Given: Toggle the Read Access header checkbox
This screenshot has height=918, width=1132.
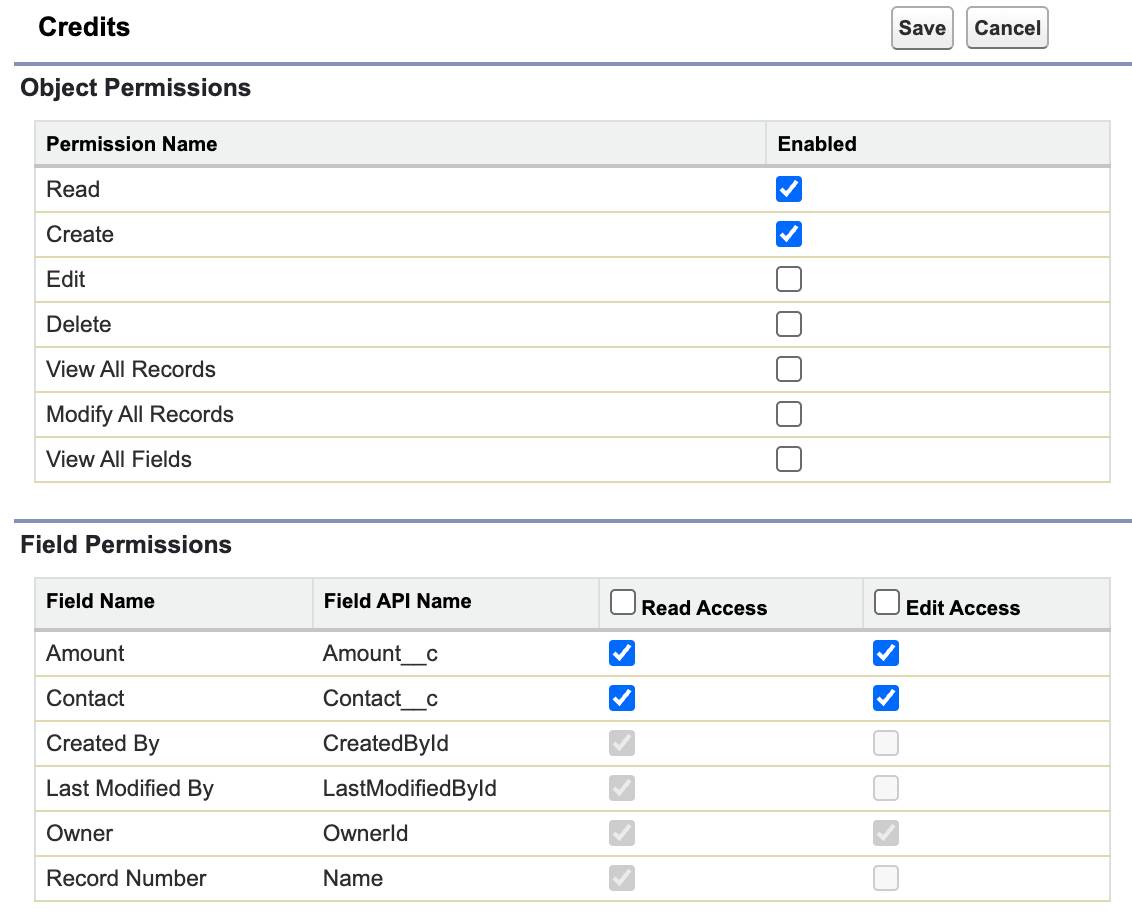Looking at the screenshot, I should pos(622,602).
